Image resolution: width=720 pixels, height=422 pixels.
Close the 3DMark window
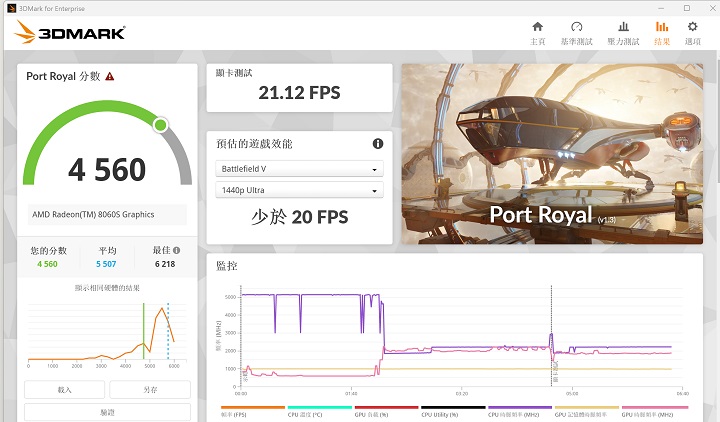[x=712, y=8]
